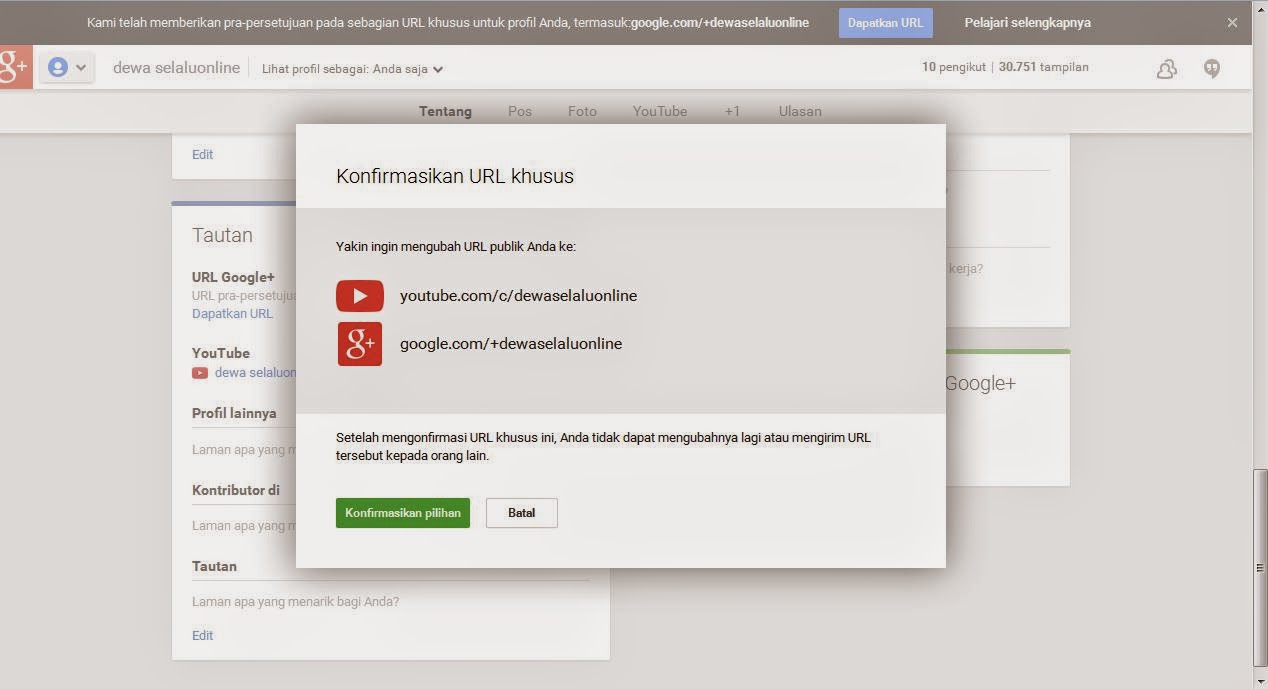This screenshot has height=689, width=1268.
Task: Click the page vertical scrollbar thumb
Action: [x=1260, y=567]
